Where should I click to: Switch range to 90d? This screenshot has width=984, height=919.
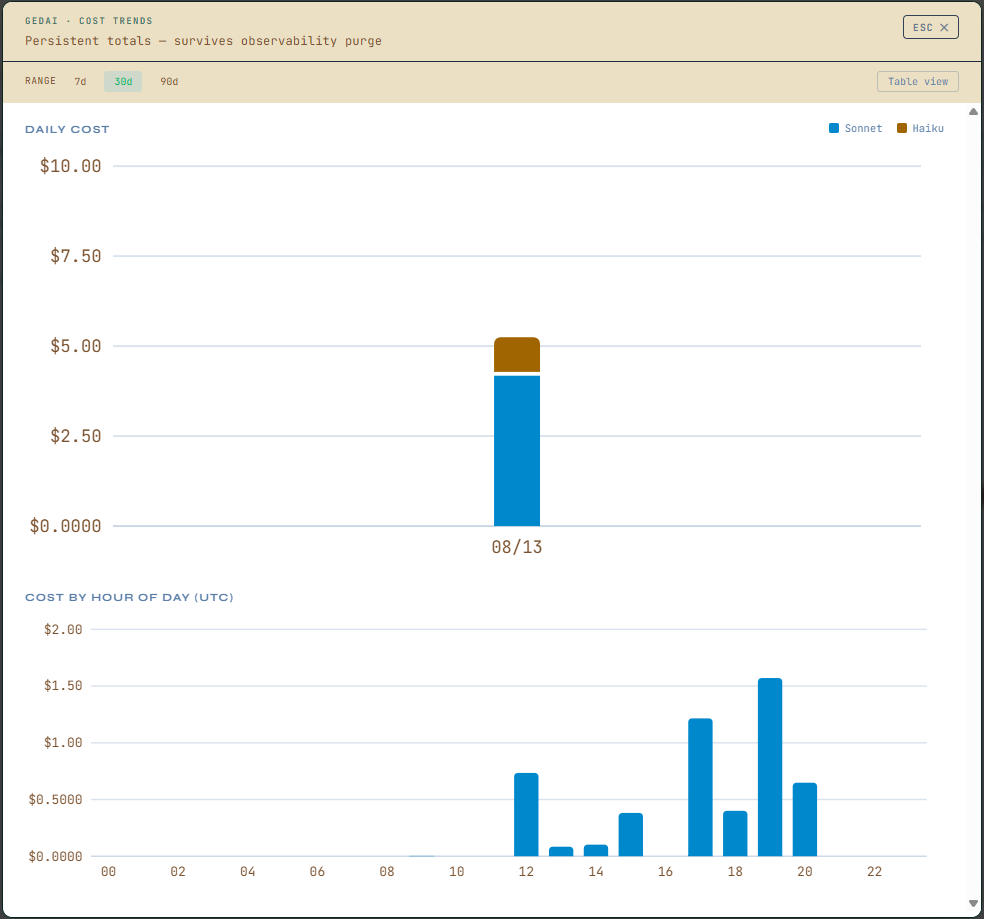click(x=169, y=82)
